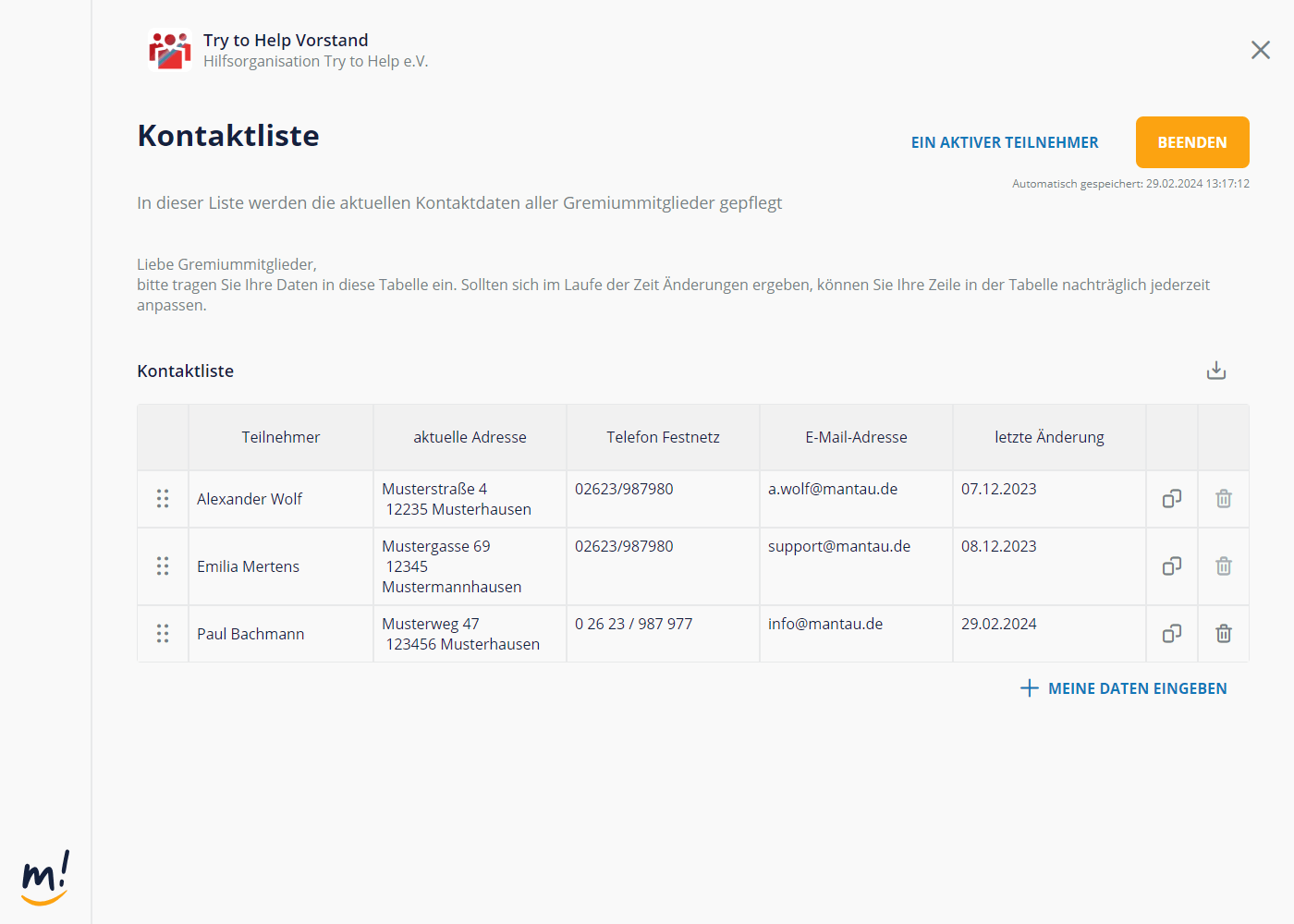Image resolution: width=1294 pixels, height=924 pixels.
Task: Remove Paul Bachmann's entry with trash icon
Action: 1223,634
